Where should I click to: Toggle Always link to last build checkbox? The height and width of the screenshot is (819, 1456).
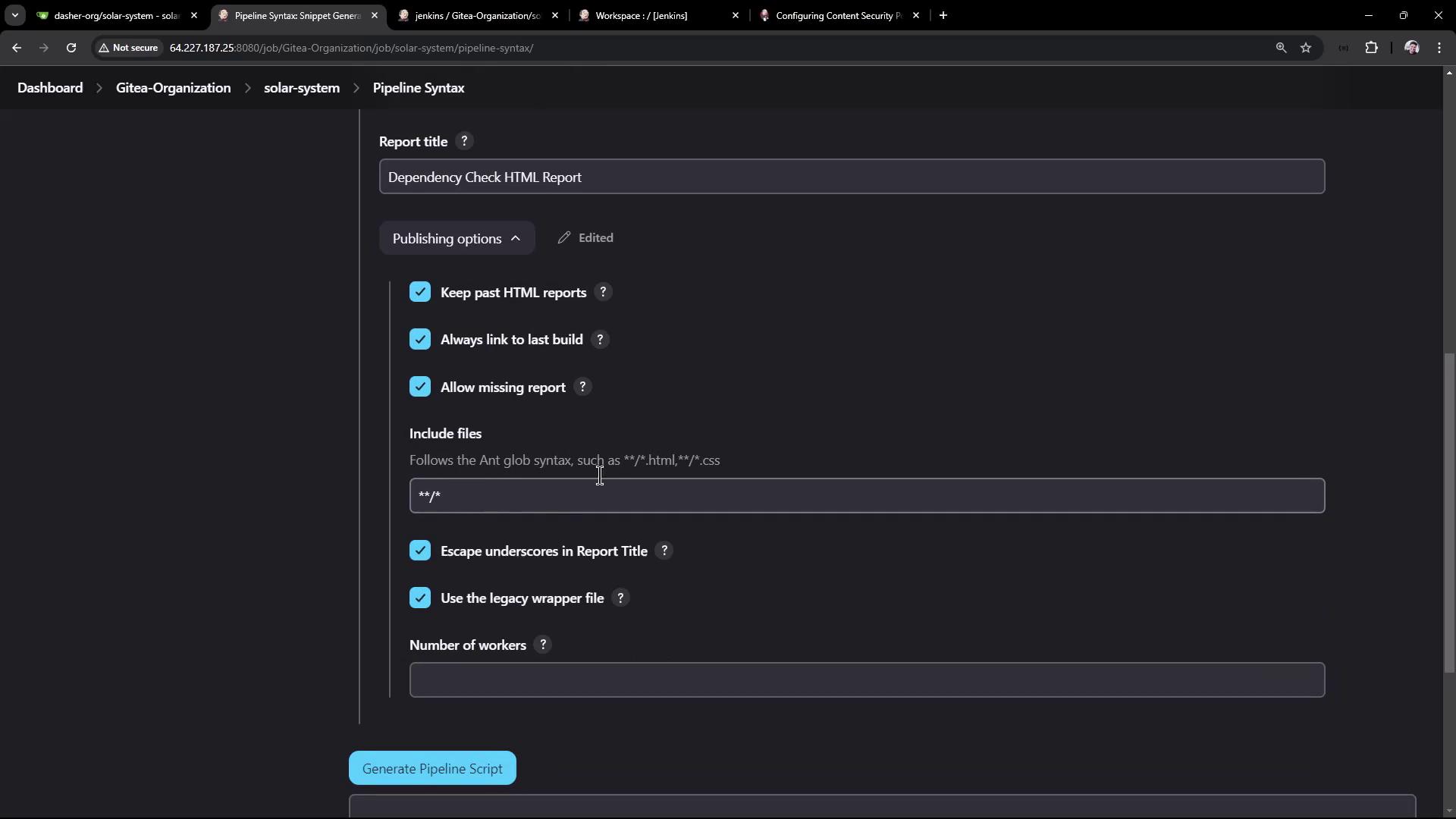pyautogui.click(x=420, y=339)
